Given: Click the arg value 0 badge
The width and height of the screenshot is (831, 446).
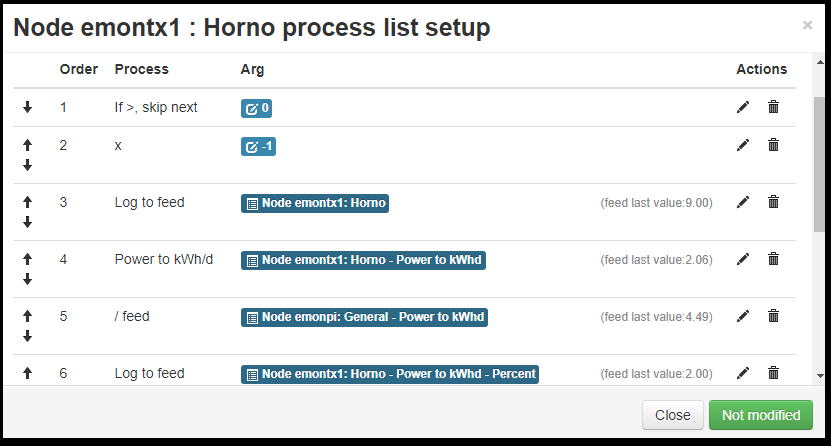Looking at the screenshot, I should 257,108.
